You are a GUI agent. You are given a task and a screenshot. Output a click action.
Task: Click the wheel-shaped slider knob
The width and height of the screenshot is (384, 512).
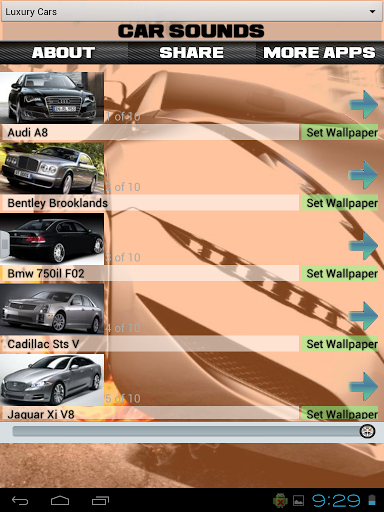coord(368,431)
